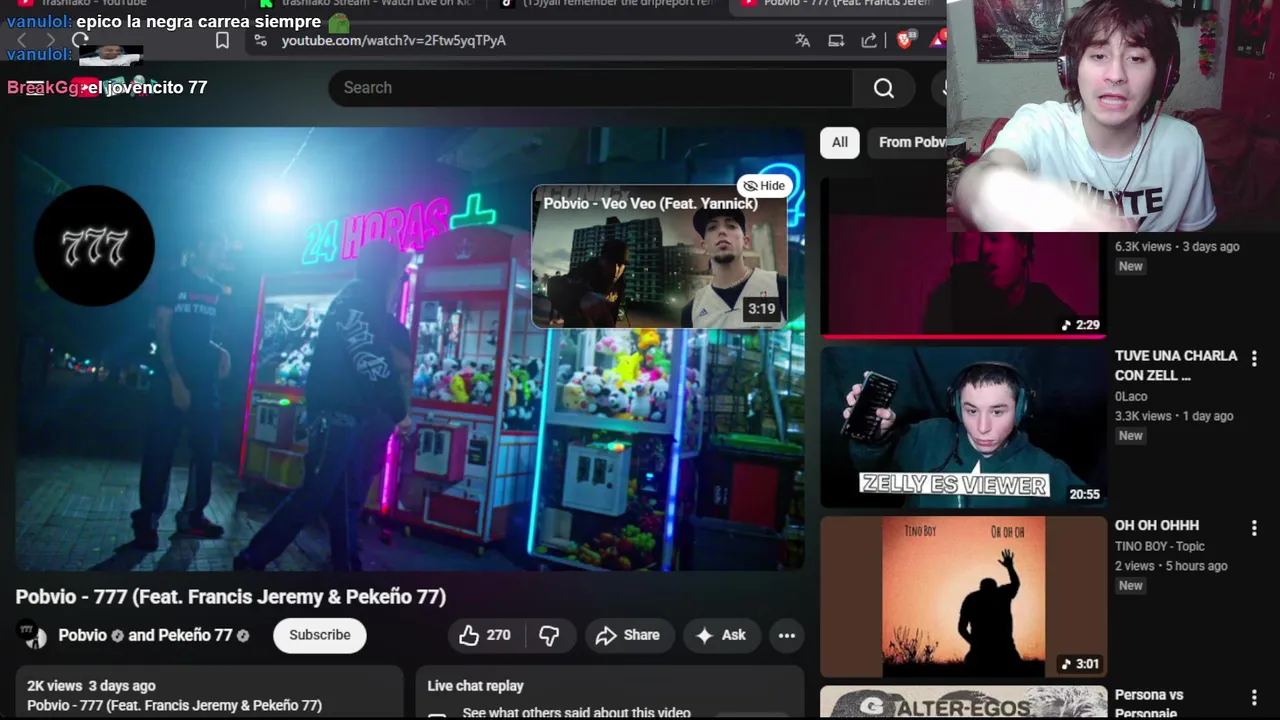This screenshot has height=720, width=1280.
Task: Click the 777 channel watermark circle
Action: (94, 246)
